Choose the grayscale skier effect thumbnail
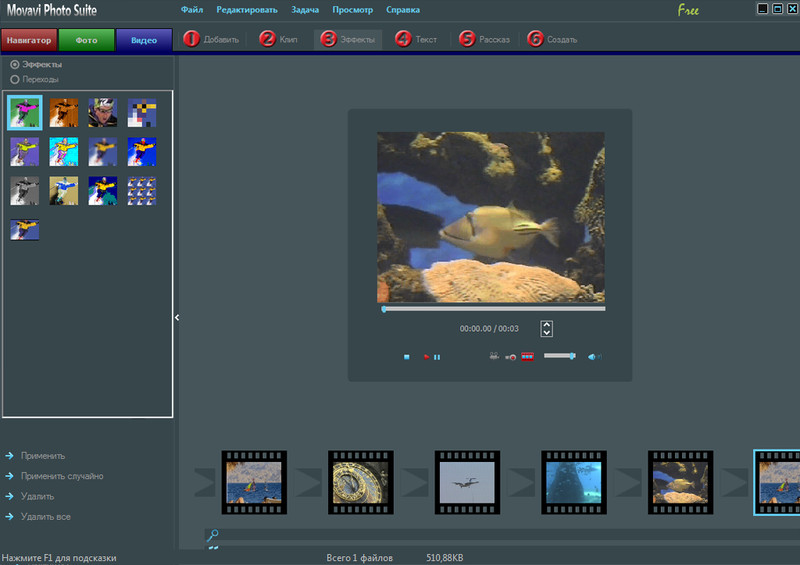800x565 pixels. pos(24,191)
